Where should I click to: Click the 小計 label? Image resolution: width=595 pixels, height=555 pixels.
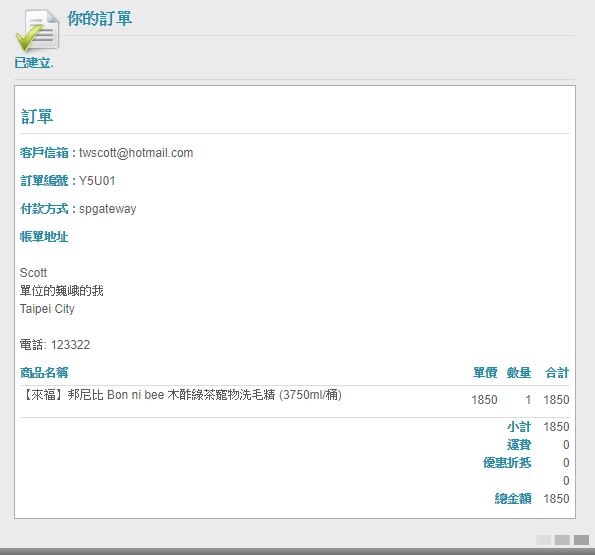point(519,427)
